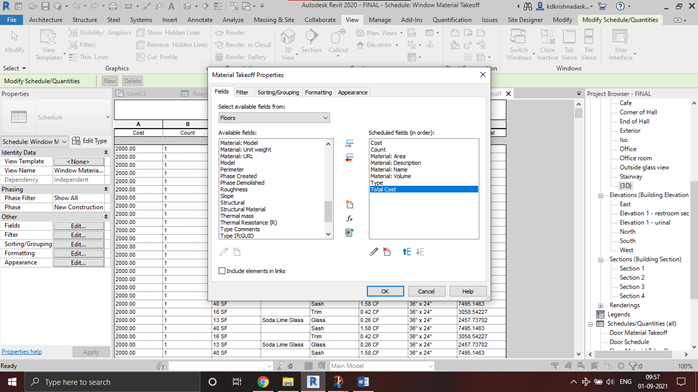Click the Move parameter up icon

[406, 252]
